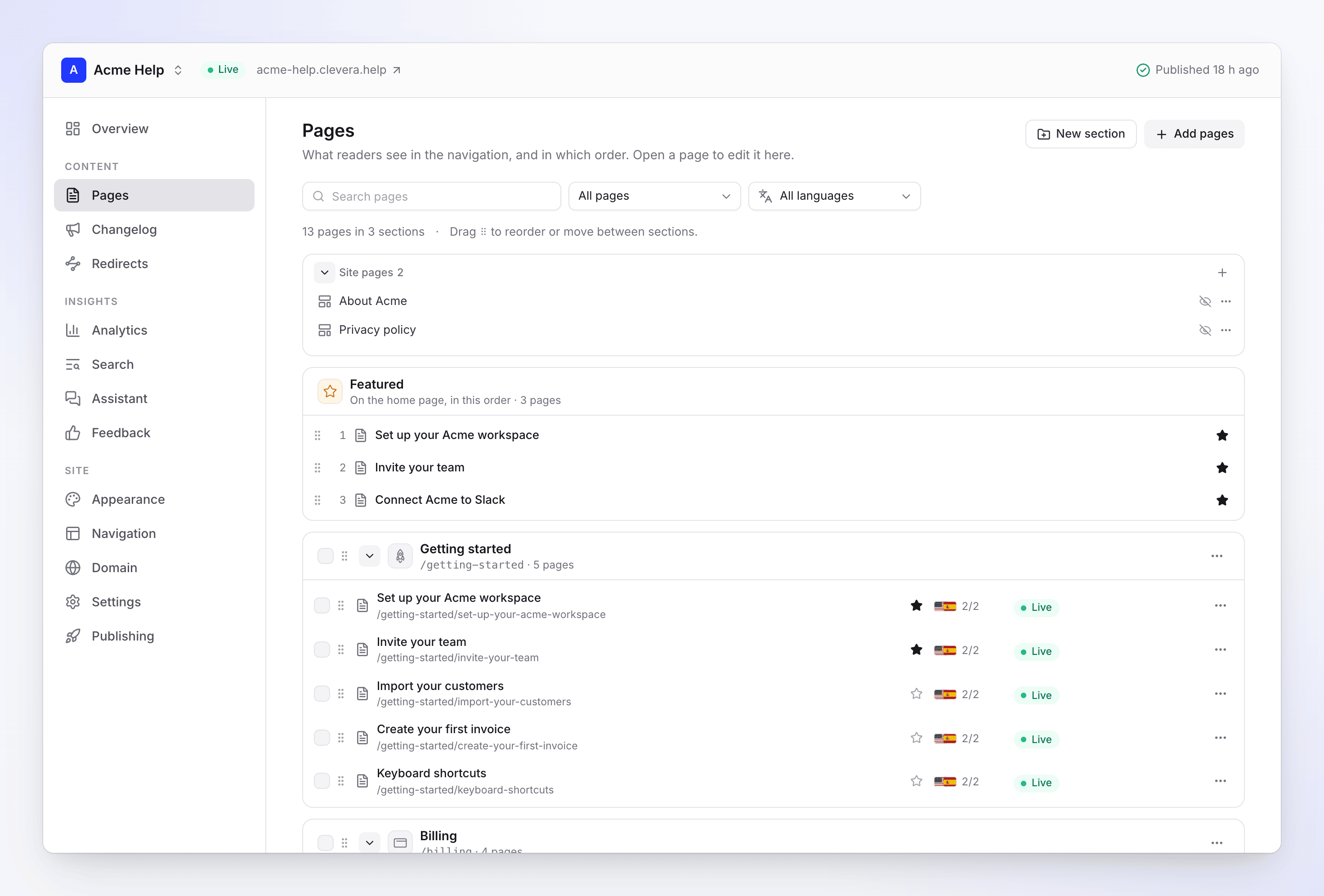Click the New section button
The image size is (1324, 896).
click(x=1081, y=134)
